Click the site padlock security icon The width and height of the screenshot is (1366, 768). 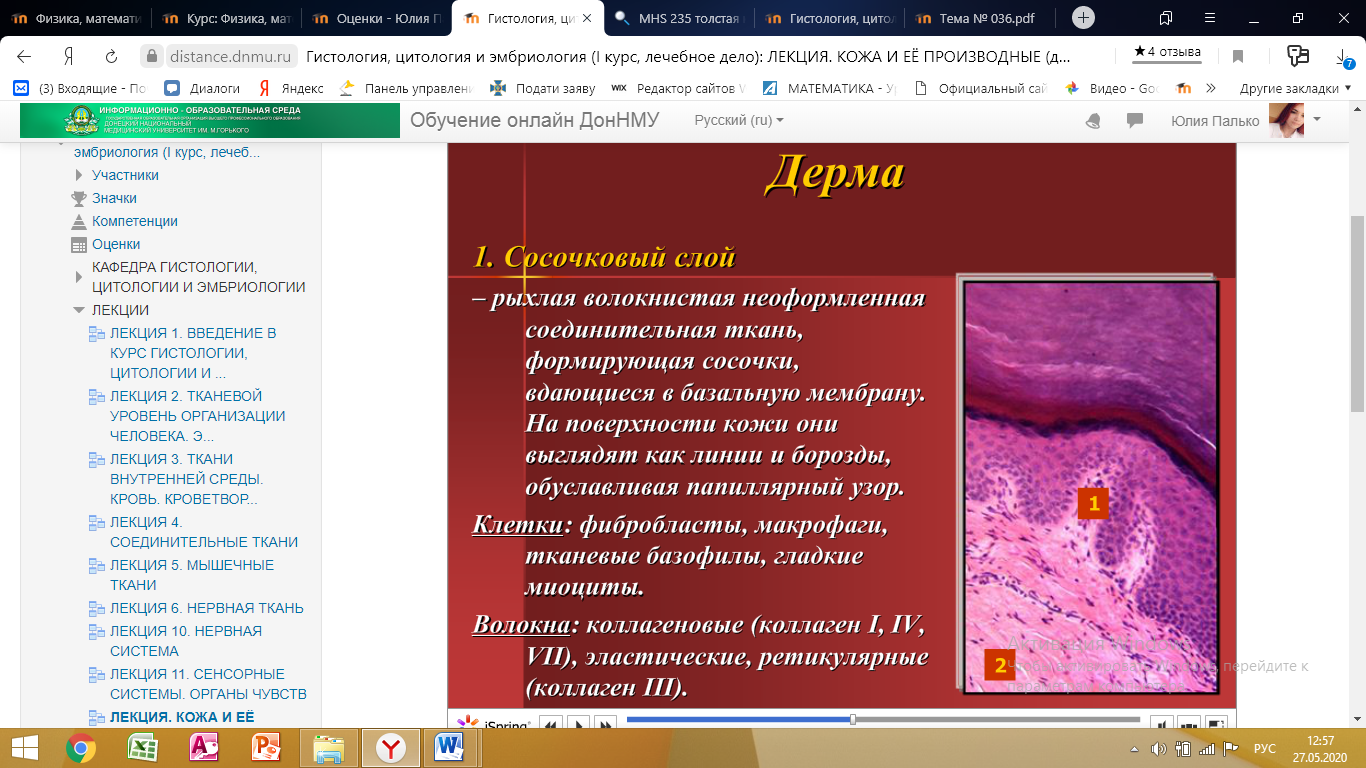(151, 57)
